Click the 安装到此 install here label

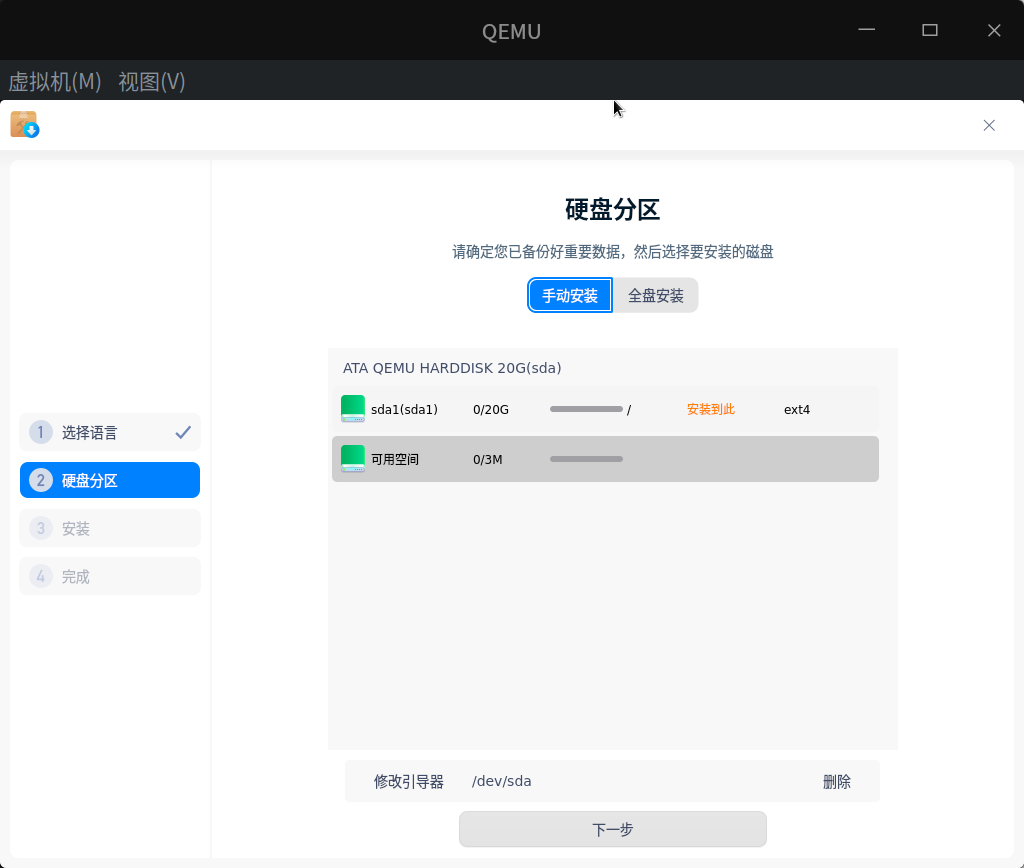(x=711, y=409)
